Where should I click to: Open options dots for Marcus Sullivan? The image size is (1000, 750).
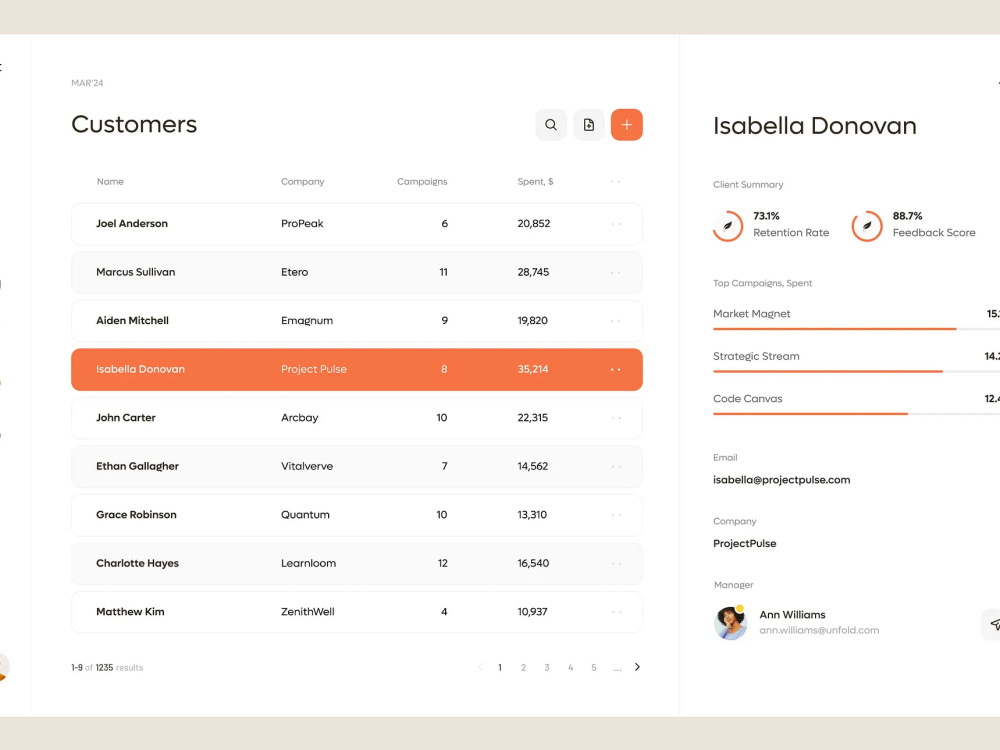click(615, 272)
